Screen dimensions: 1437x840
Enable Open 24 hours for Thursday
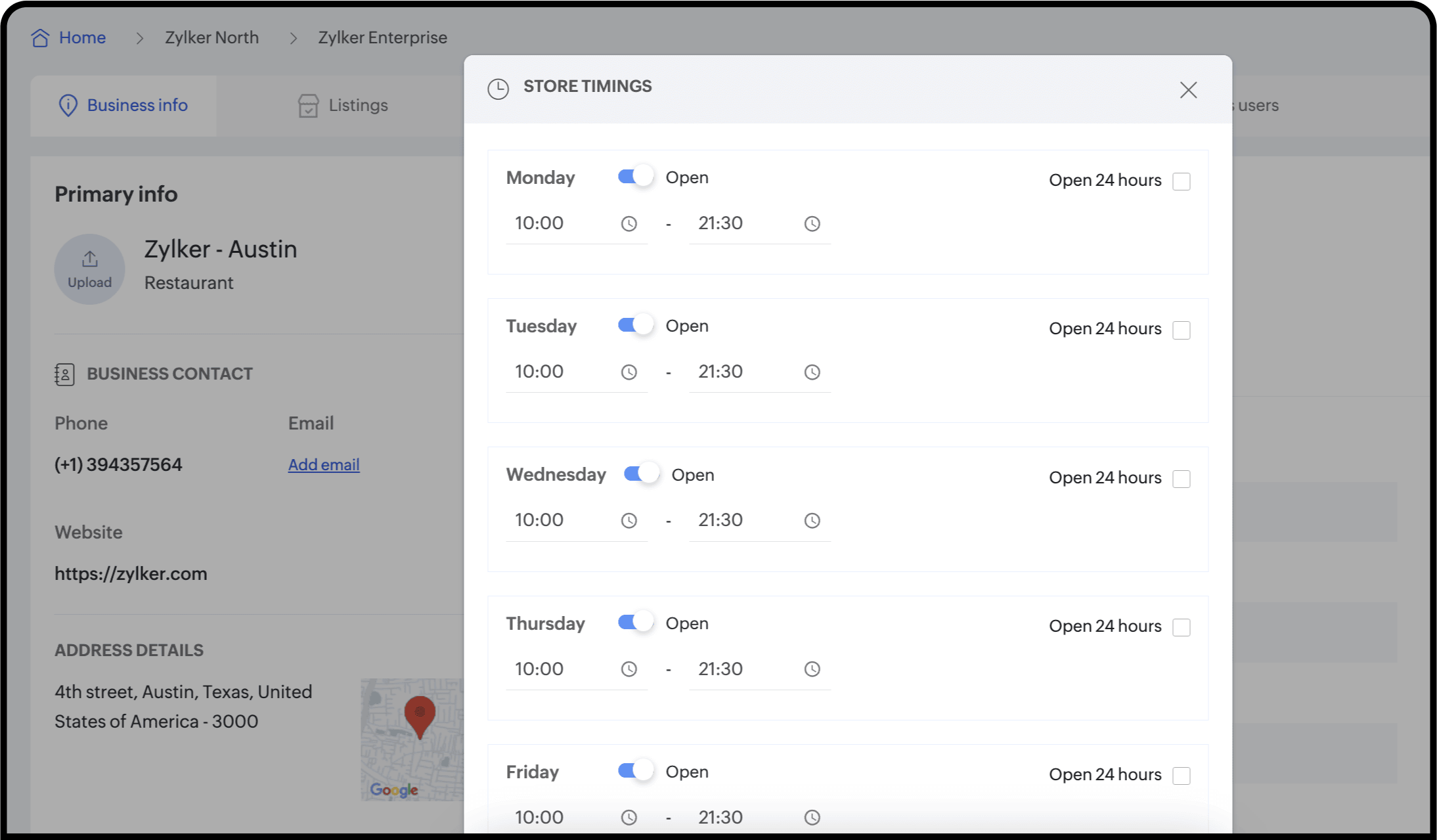[1181, 627]
